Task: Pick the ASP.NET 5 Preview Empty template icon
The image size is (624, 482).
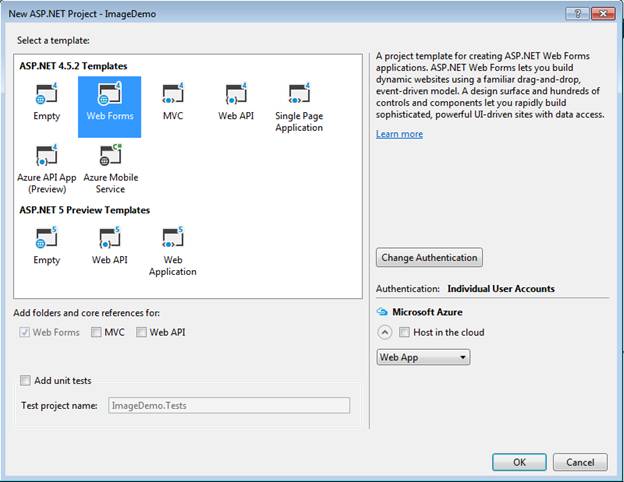Action: pyautogui.click(x=47, y=238)
